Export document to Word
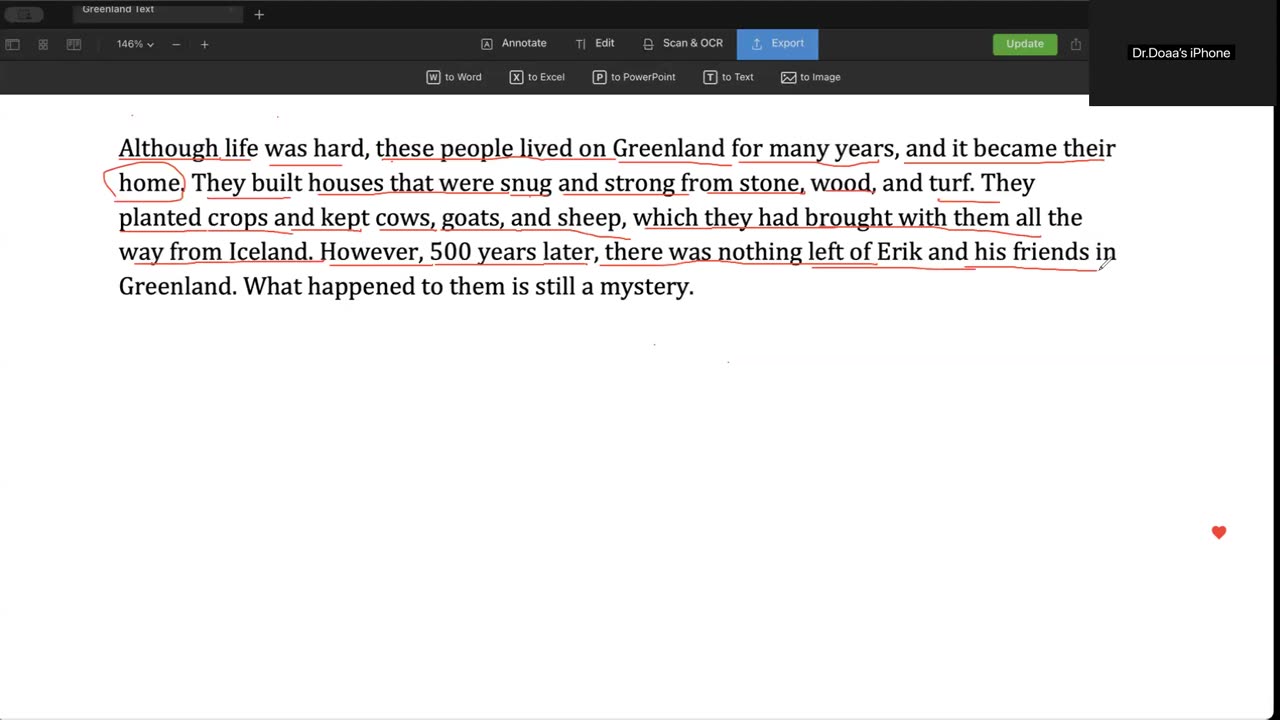 click(x=454, y=77)
